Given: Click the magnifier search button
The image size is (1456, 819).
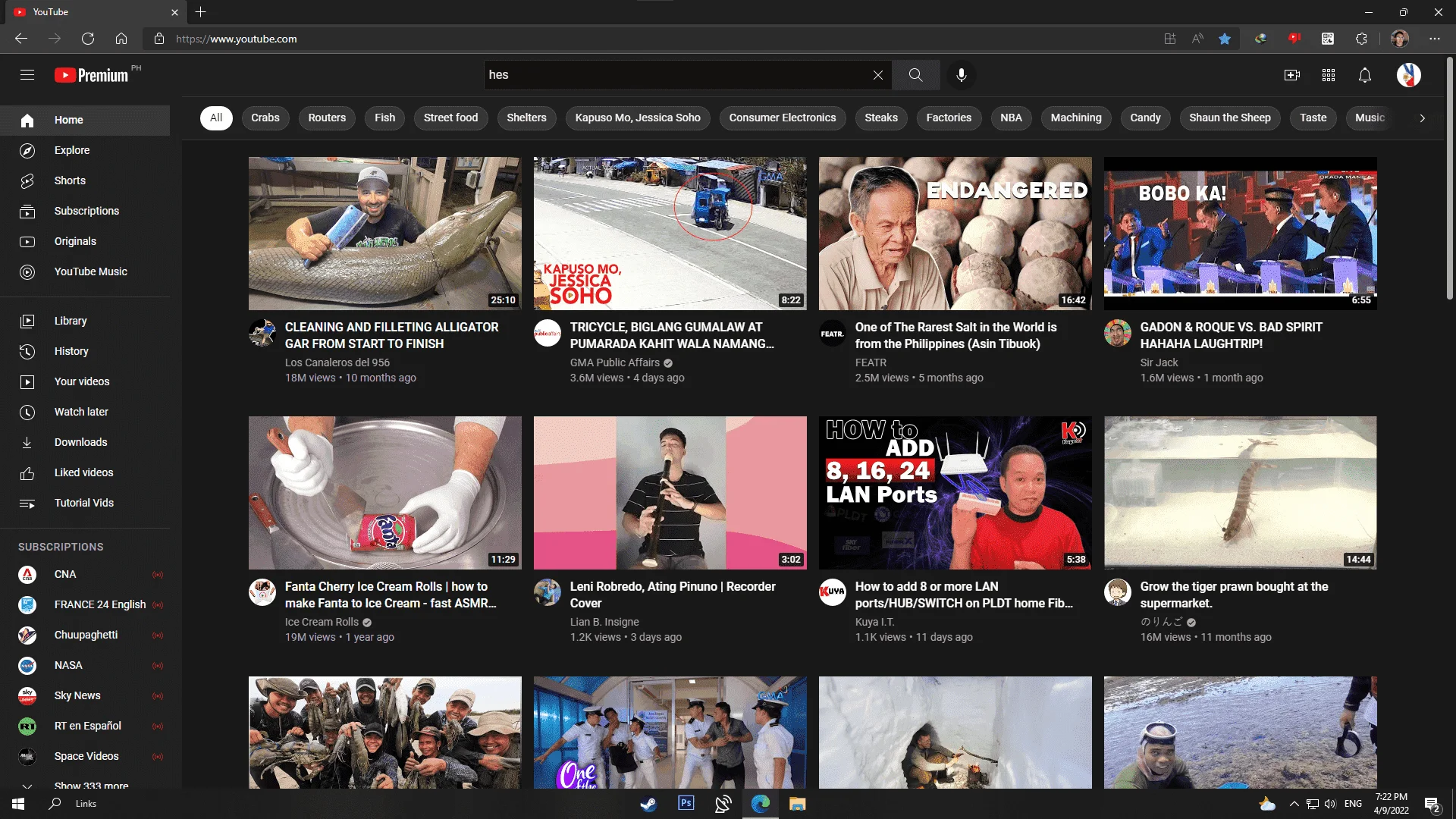Looking at the screenshot, I should click(915, 75).
